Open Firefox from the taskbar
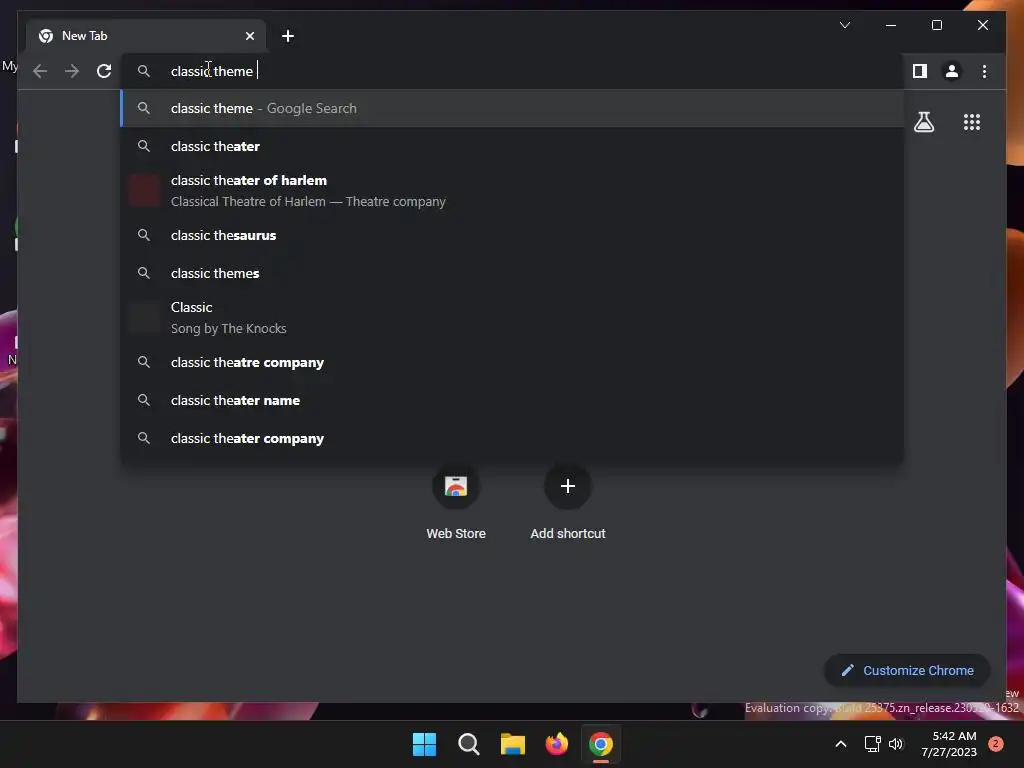This screenshot has height=768, width=1024. click(556, 744)
